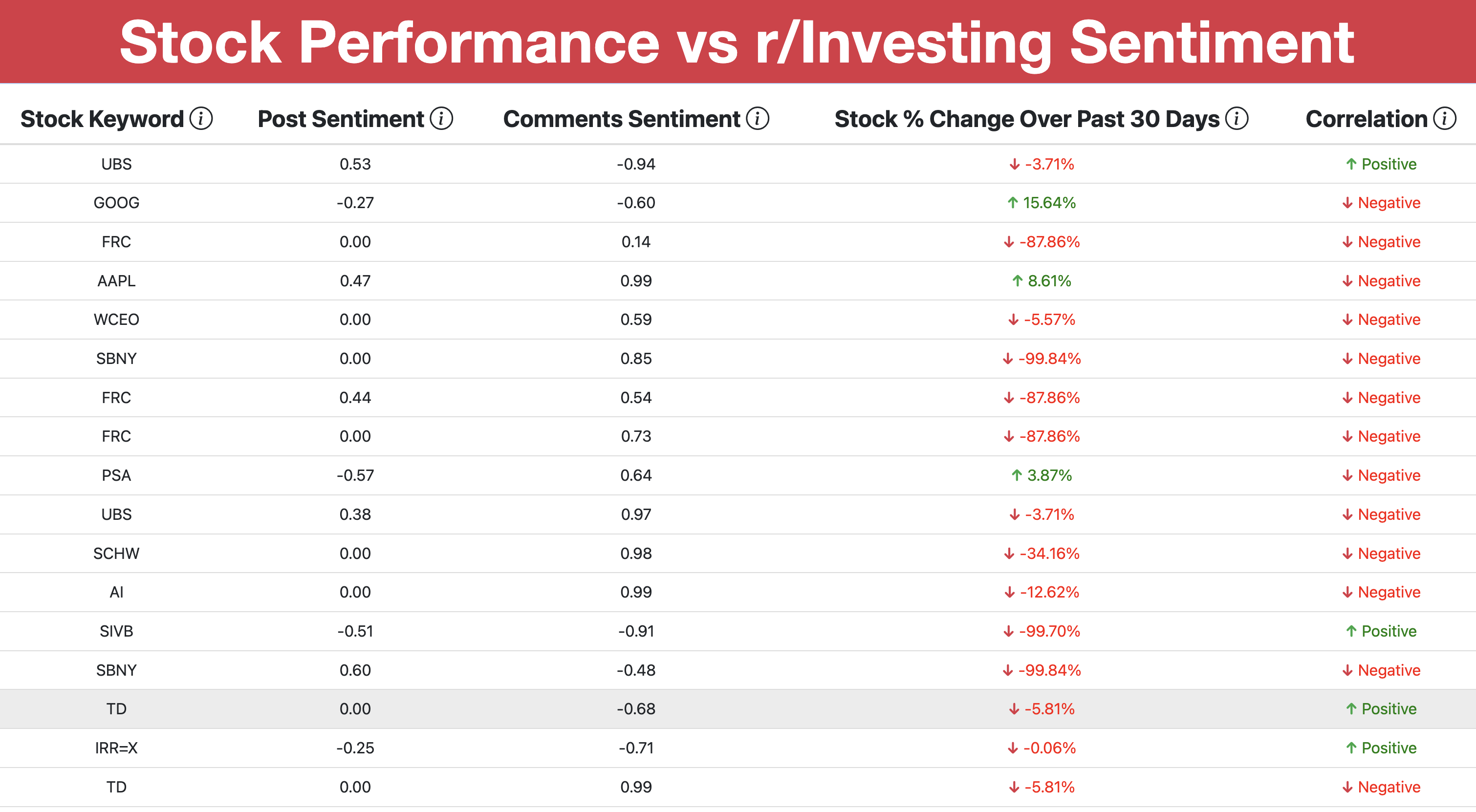Select the GOOG stock keyword cell

click(116, 203)
